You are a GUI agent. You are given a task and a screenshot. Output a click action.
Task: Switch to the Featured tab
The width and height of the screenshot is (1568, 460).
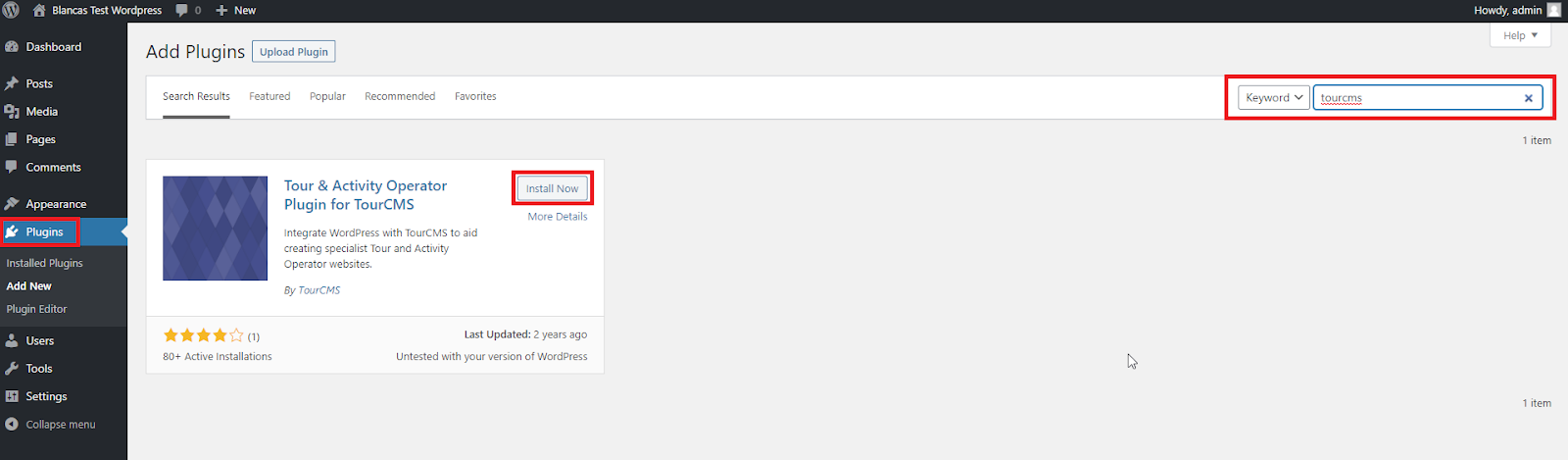(x=269, y=96)
